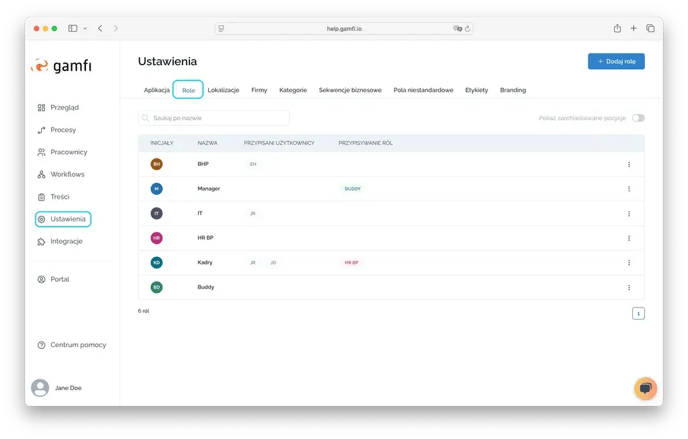Toggle Pokaż zarchiwizowane pozycje switch
The image size is (688, 439).
click(x=638, y=118)
